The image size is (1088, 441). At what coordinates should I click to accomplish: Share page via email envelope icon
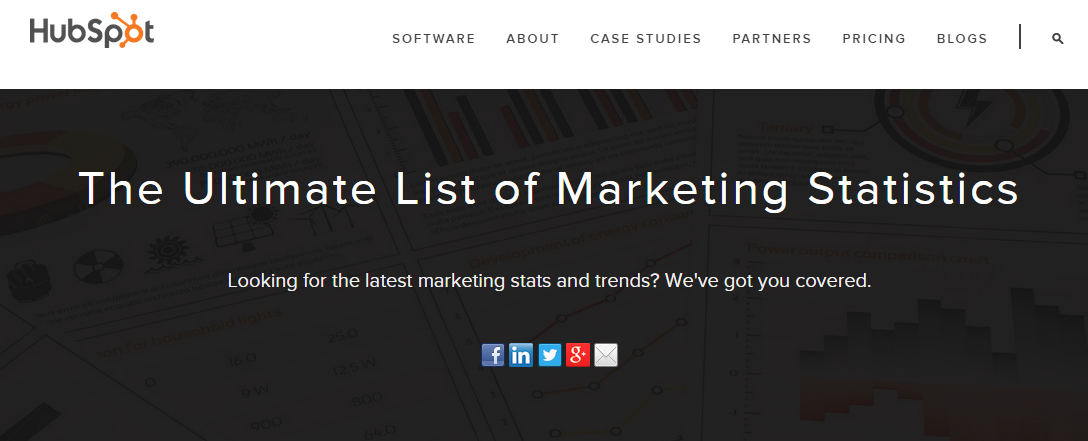606,355
